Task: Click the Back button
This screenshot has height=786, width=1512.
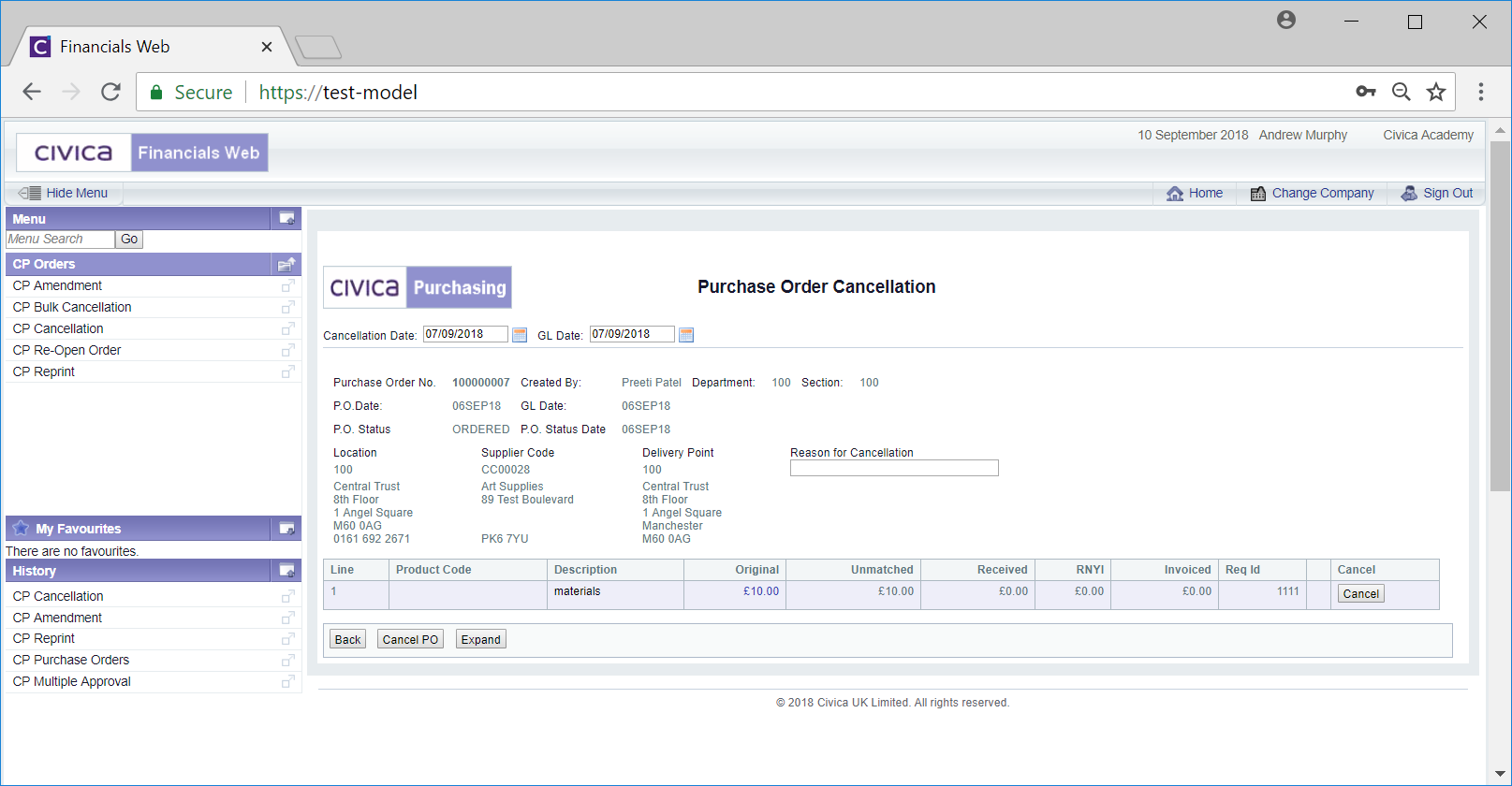Action: (x=347, y=639)
